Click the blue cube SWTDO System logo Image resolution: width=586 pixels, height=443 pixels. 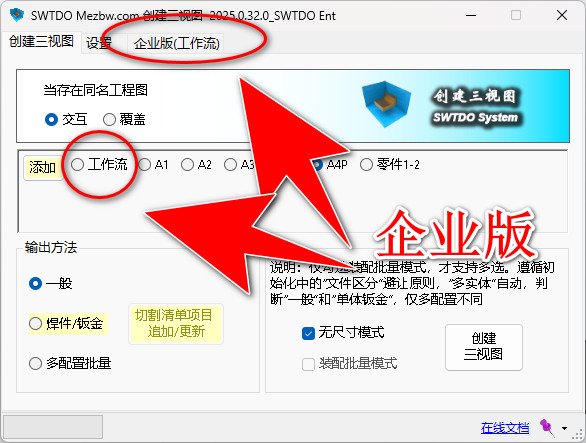[x=386, y=103]
